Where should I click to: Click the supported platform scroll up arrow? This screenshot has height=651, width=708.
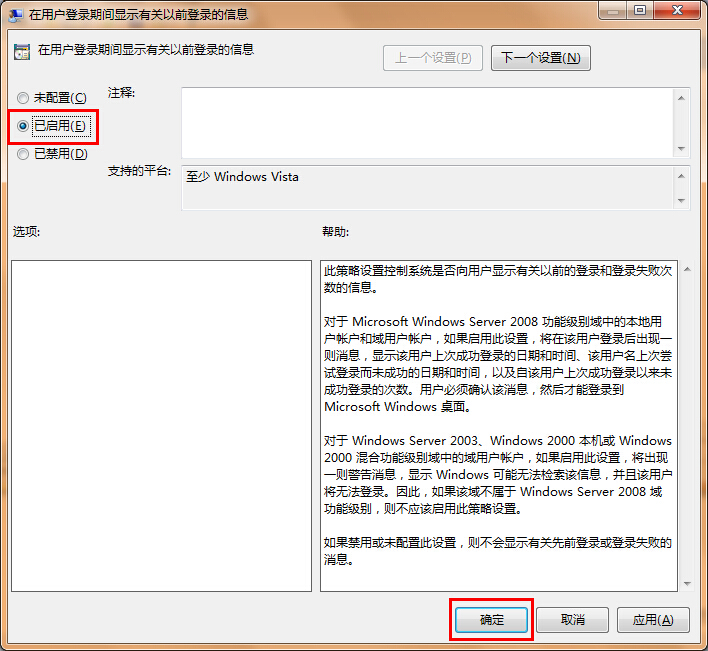(x=681, y=176)
